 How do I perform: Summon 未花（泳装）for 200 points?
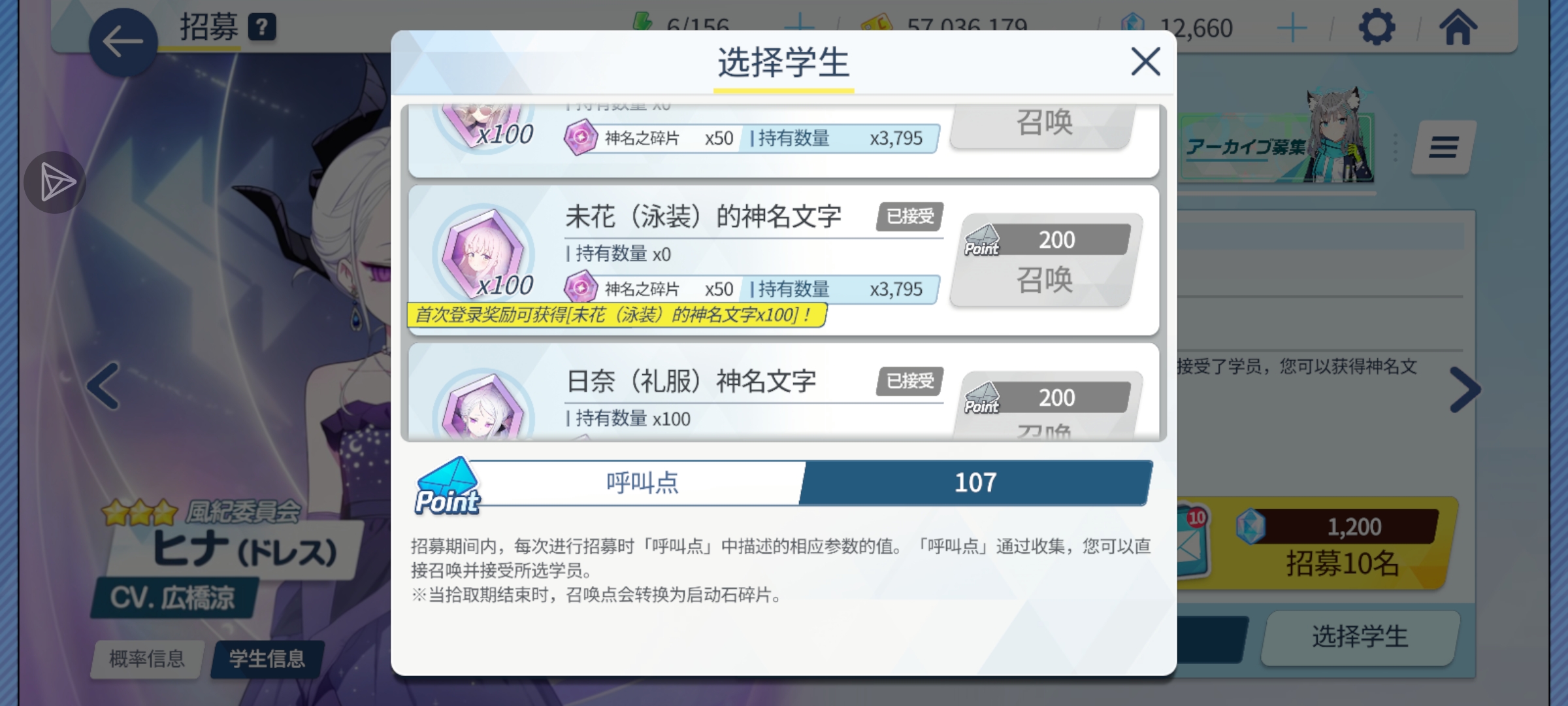pyautogui.click(x=1045, y=261)
